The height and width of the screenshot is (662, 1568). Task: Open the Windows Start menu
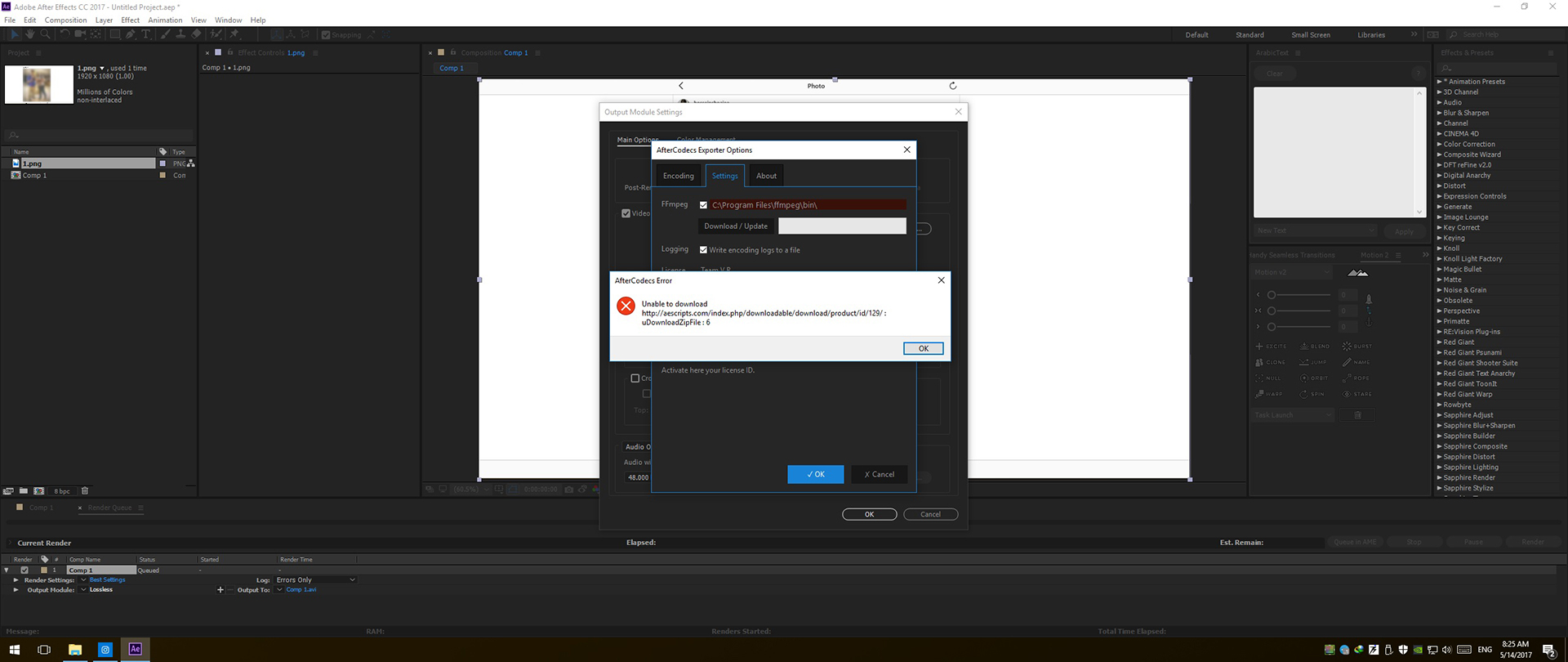click(15, 650)
